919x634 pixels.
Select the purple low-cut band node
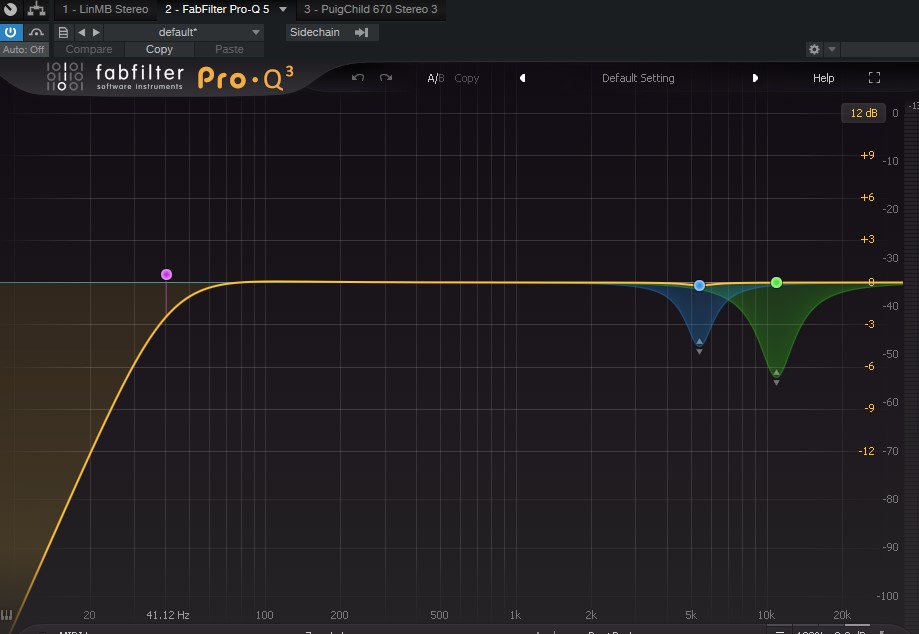pos(166,274)
